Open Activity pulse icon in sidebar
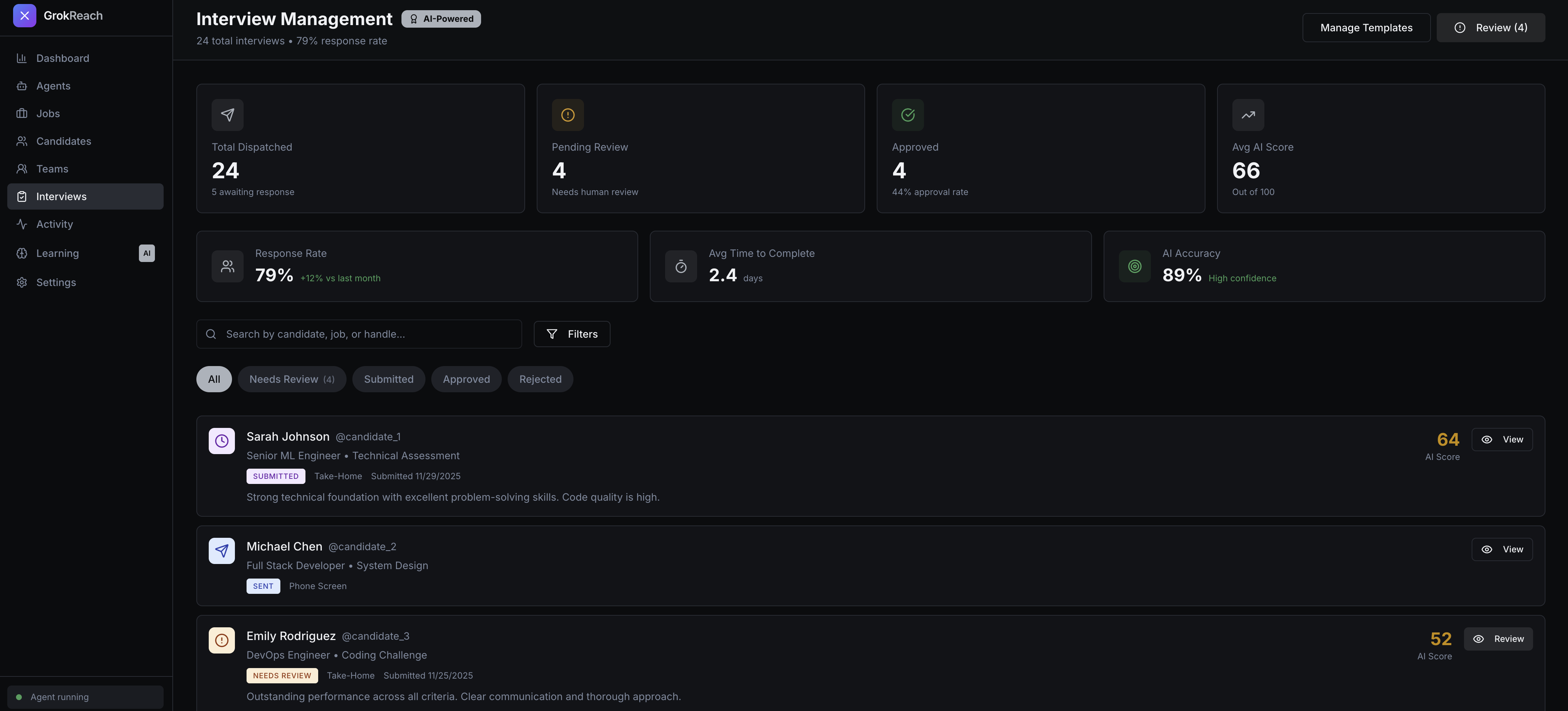This screenshot has height=711, width=1568. coord(22,224)
